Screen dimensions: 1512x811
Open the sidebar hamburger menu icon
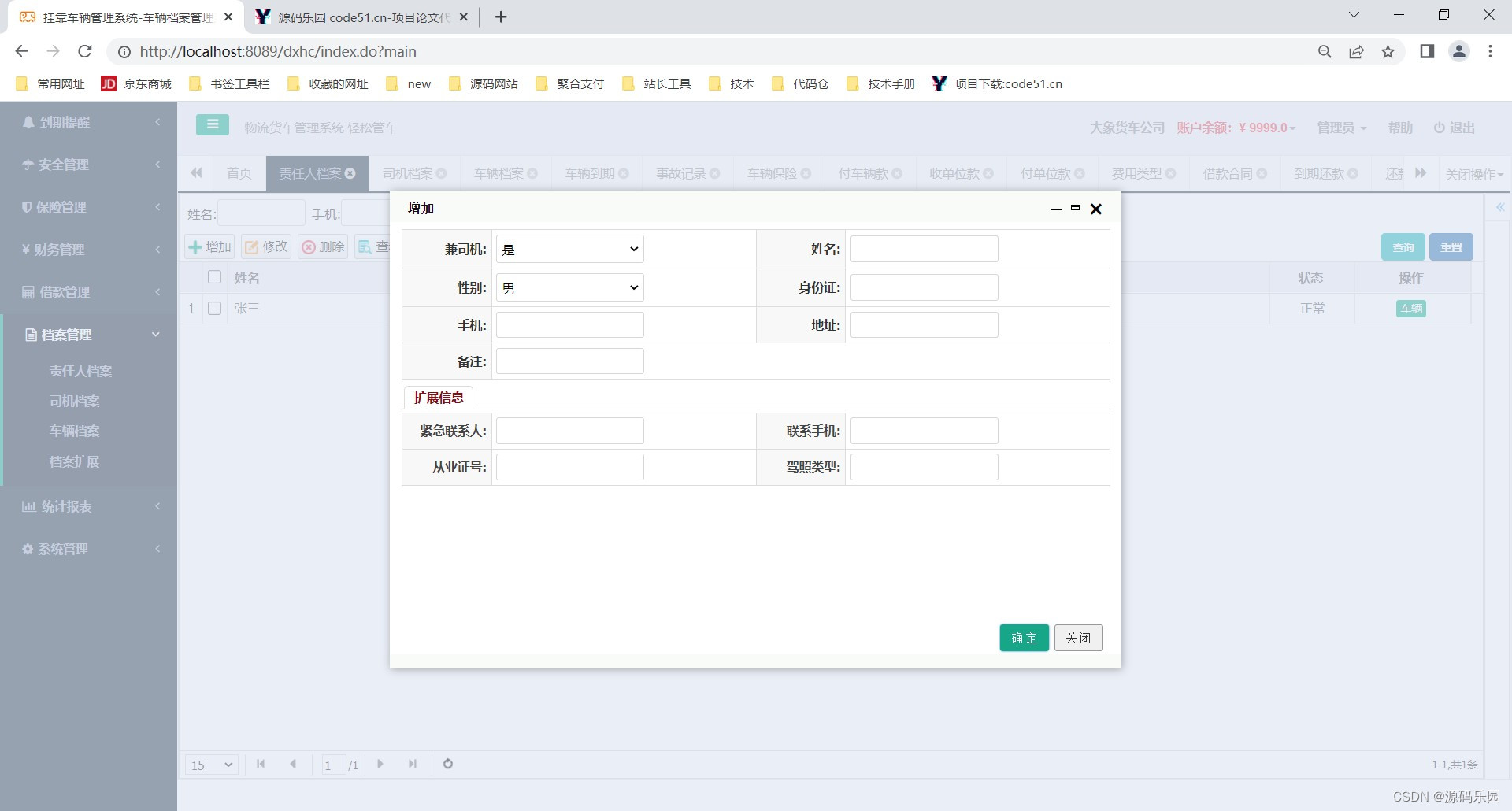tap(211, 124)
